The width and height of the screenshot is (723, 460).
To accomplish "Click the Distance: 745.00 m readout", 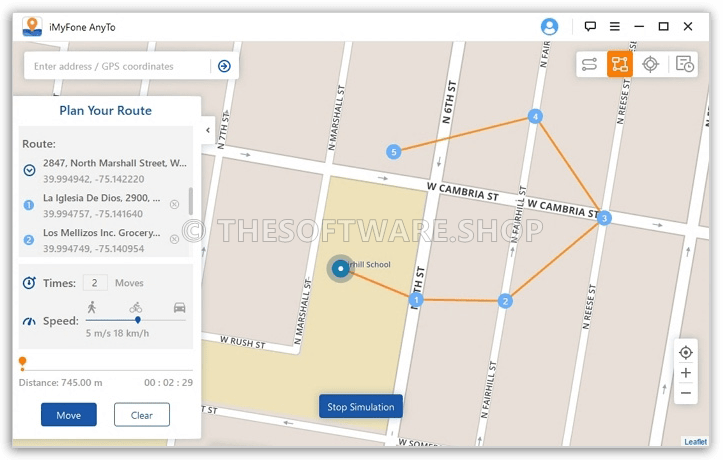I will click(60, 383).
